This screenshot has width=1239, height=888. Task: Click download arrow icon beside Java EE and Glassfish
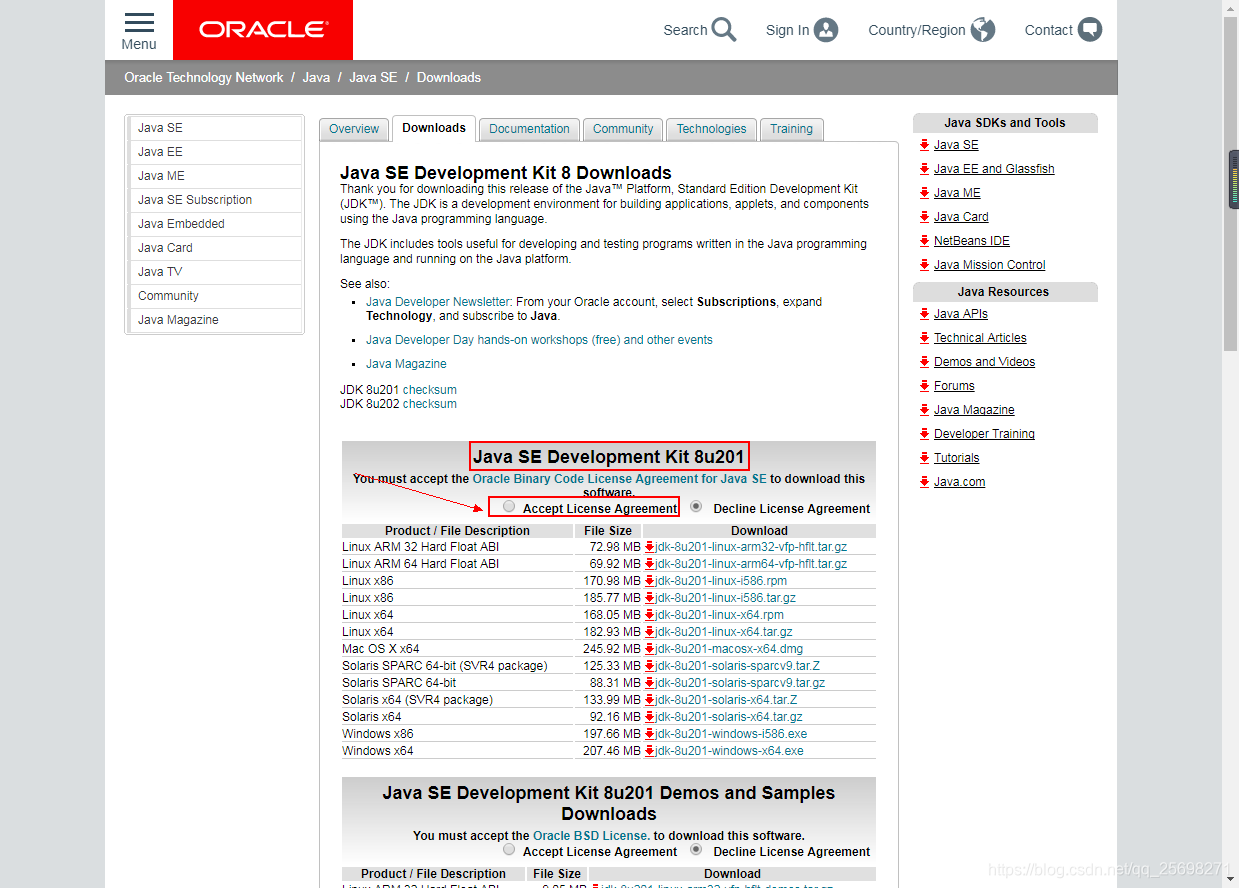pos(925,169)
